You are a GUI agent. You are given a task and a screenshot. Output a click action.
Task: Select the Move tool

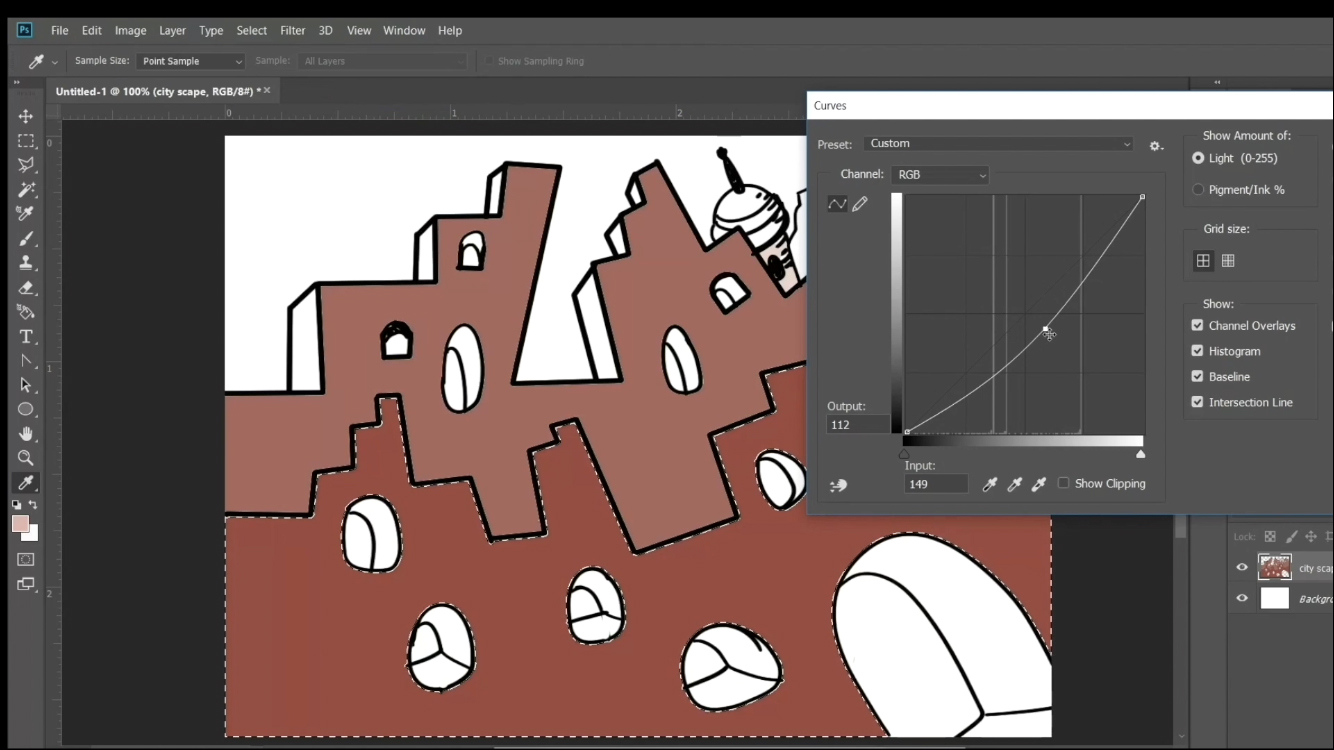pos(25,116)
